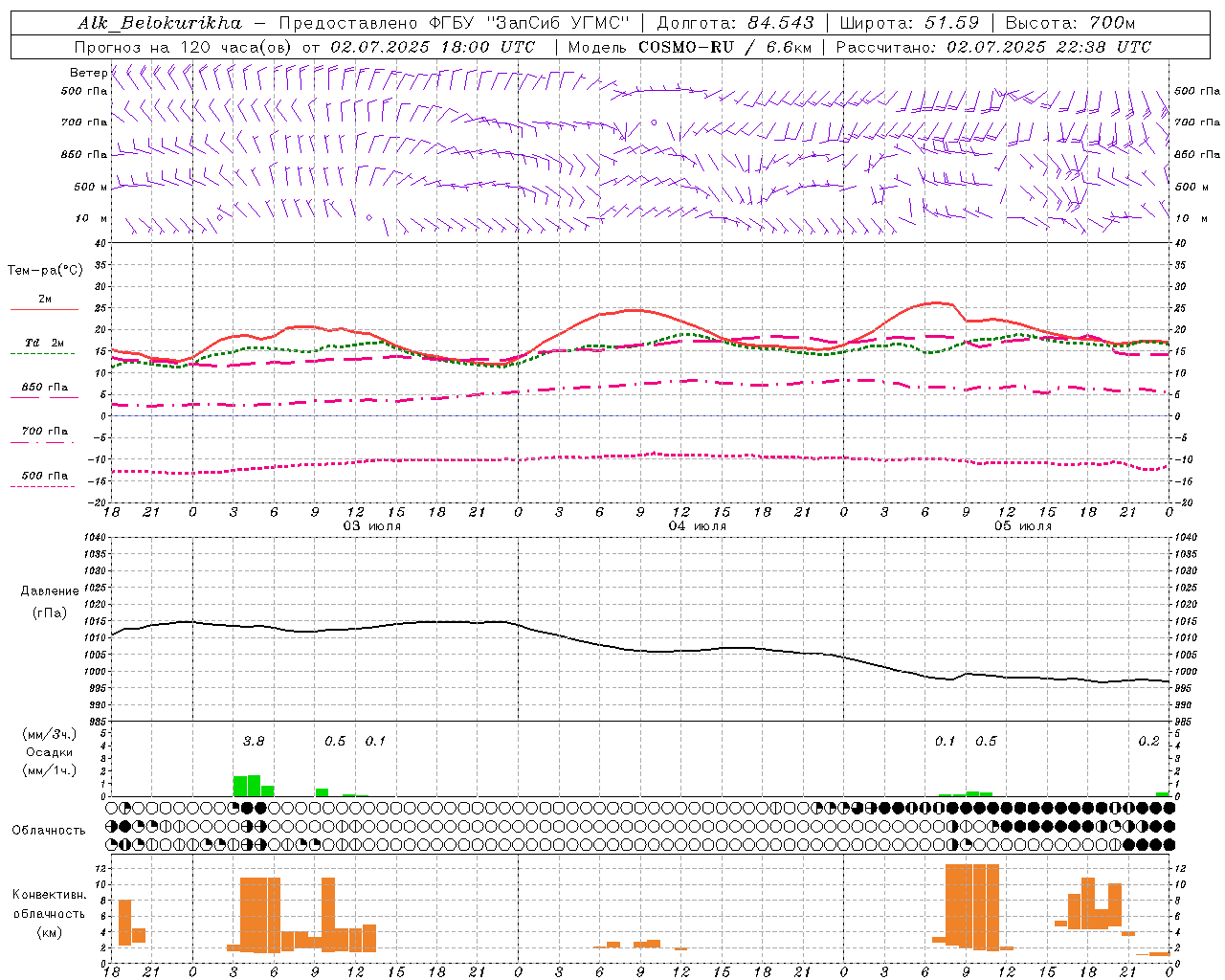Click the "Ветер" wind panel label
This screenshot has height=980, width=1225.
coord(88,73)
